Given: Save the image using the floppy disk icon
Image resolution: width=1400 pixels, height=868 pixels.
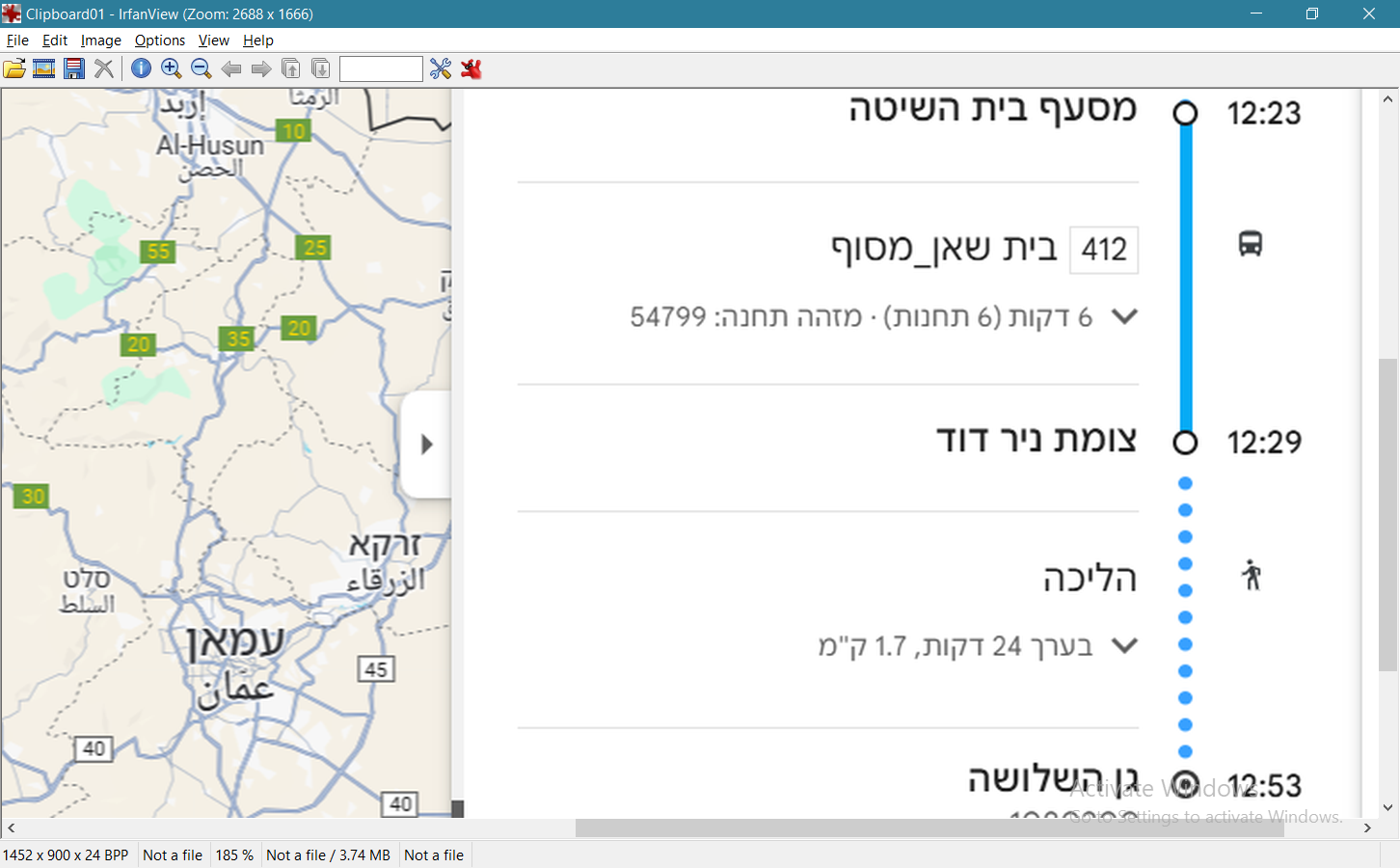Looking at the screenshot, I should point(74,68).
